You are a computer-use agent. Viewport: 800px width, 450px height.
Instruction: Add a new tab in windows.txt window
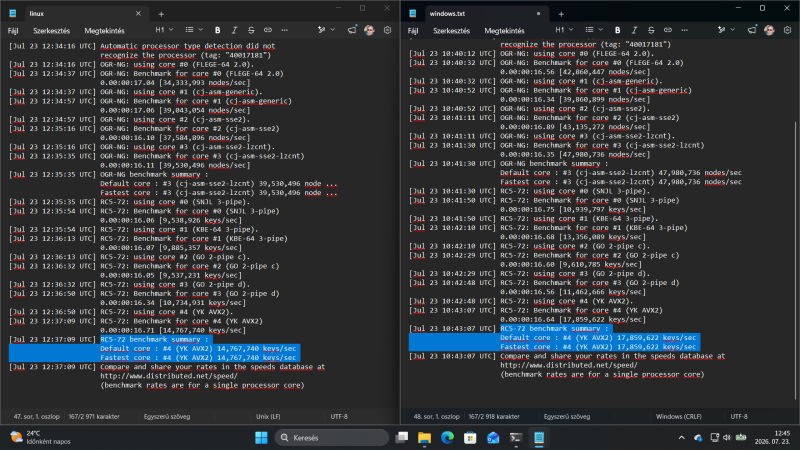tap(561, 14)
